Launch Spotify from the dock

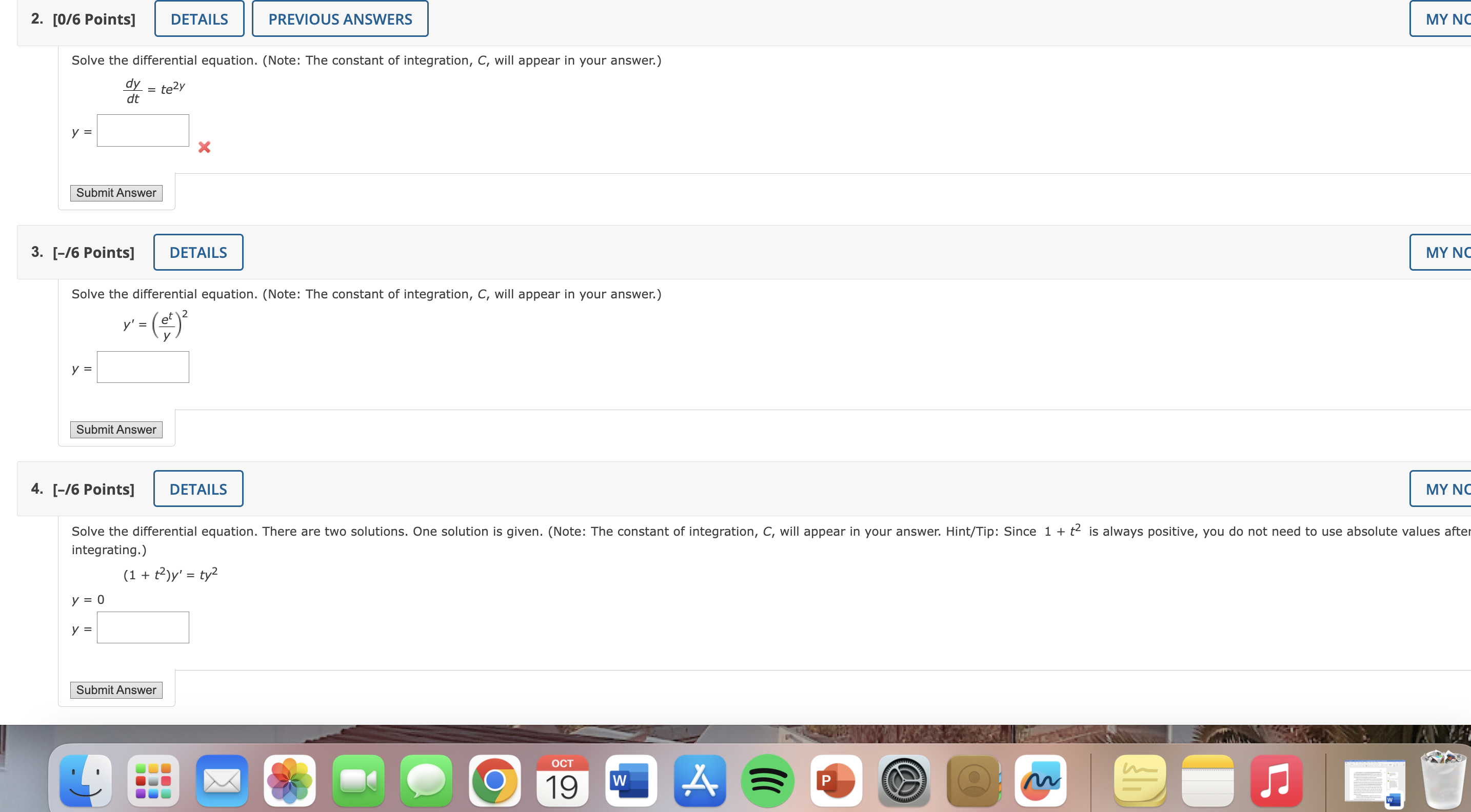pyautogui.click(x=768, y=780)
